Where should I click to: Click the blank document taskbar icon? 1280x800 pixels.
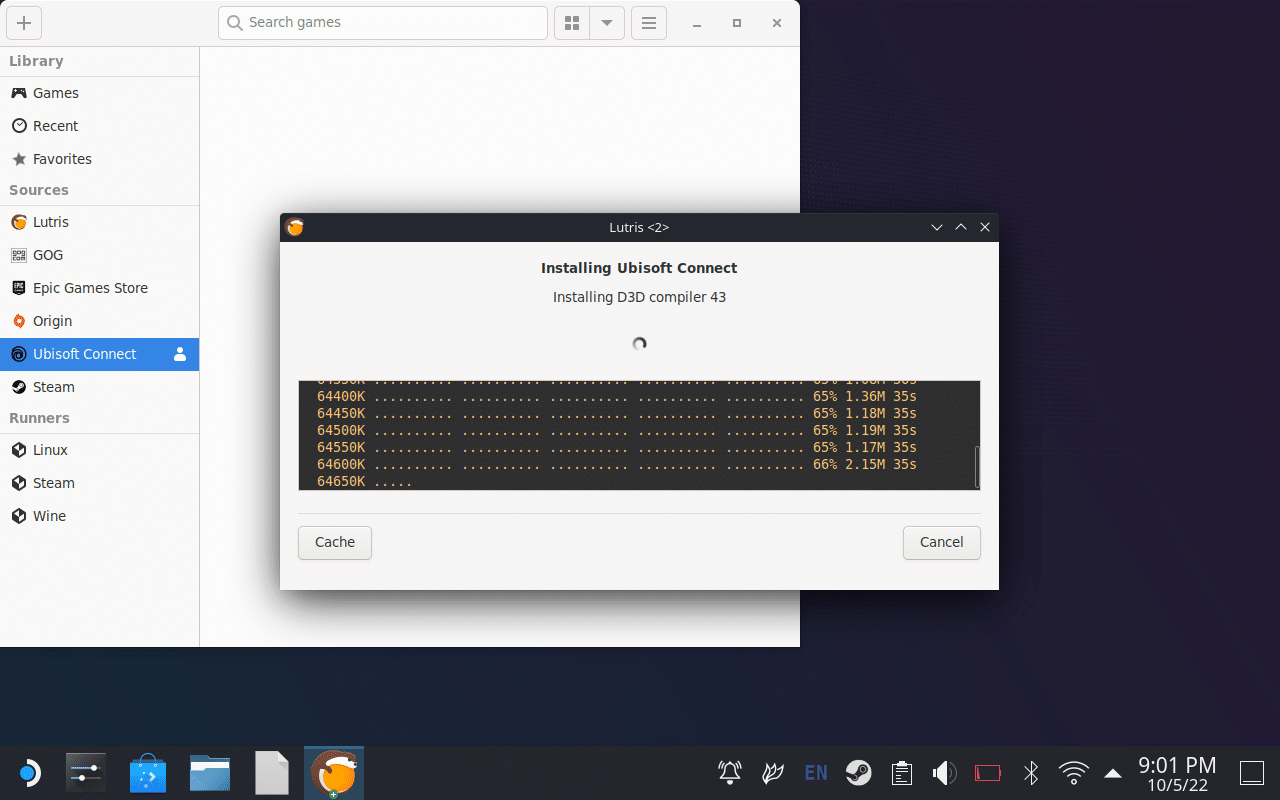tap(272, 773)
